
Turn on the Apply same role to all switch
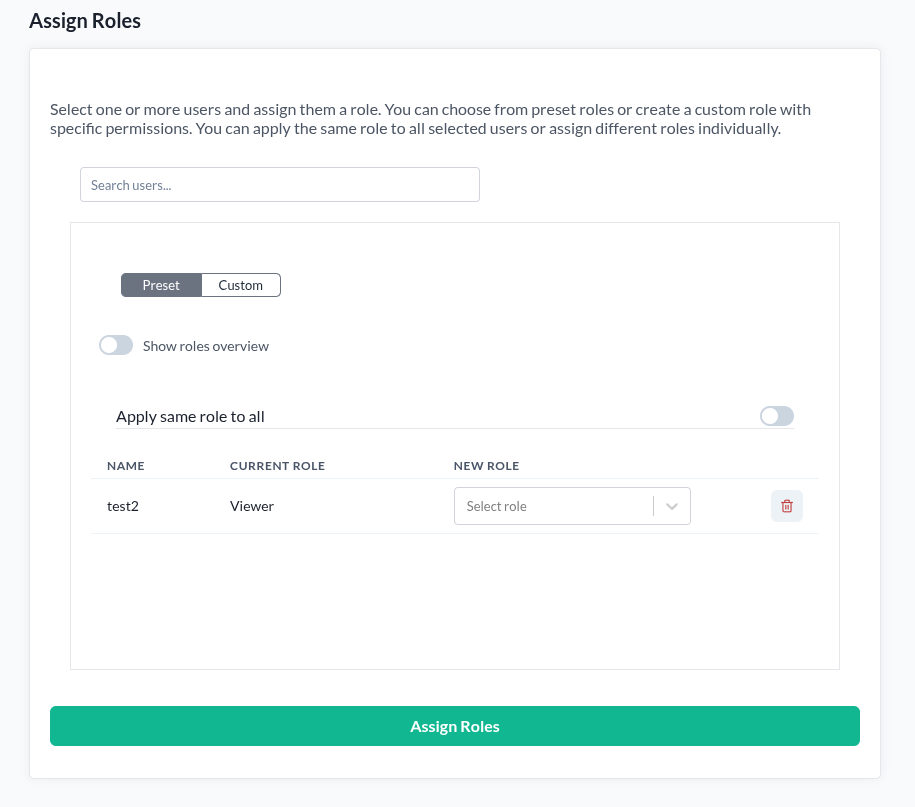pyautogui.click(x=776, y=416)
